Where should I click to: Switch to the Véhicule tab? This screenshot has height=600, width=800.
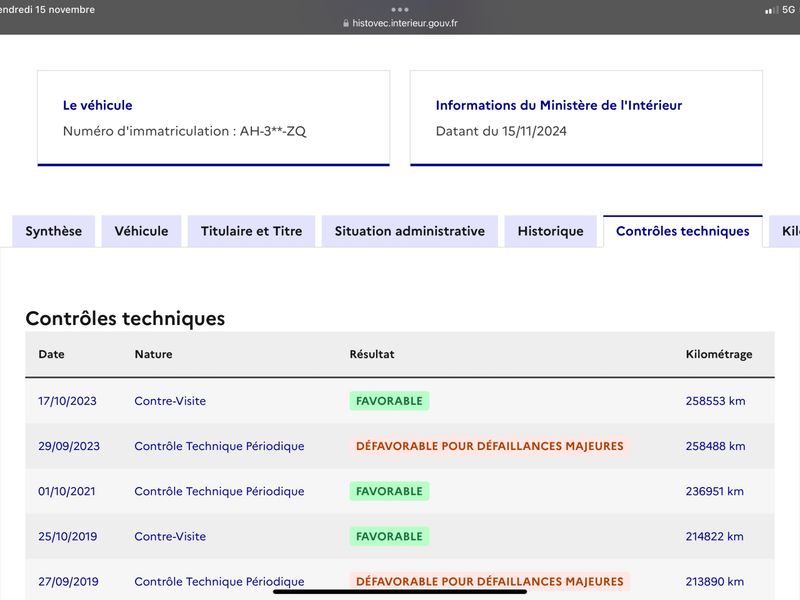click(141, 231)
